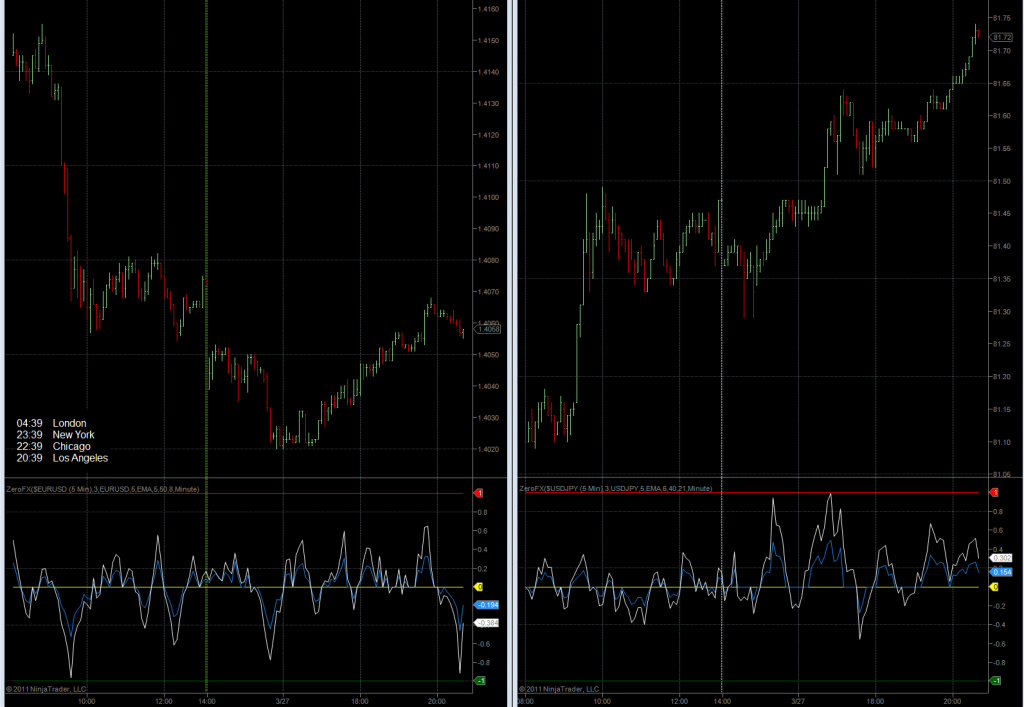Click the Los Angeles 20:39 clock entry
Image resolution: width=1024 pixels, height=707 pixels.
click(62, 457)
